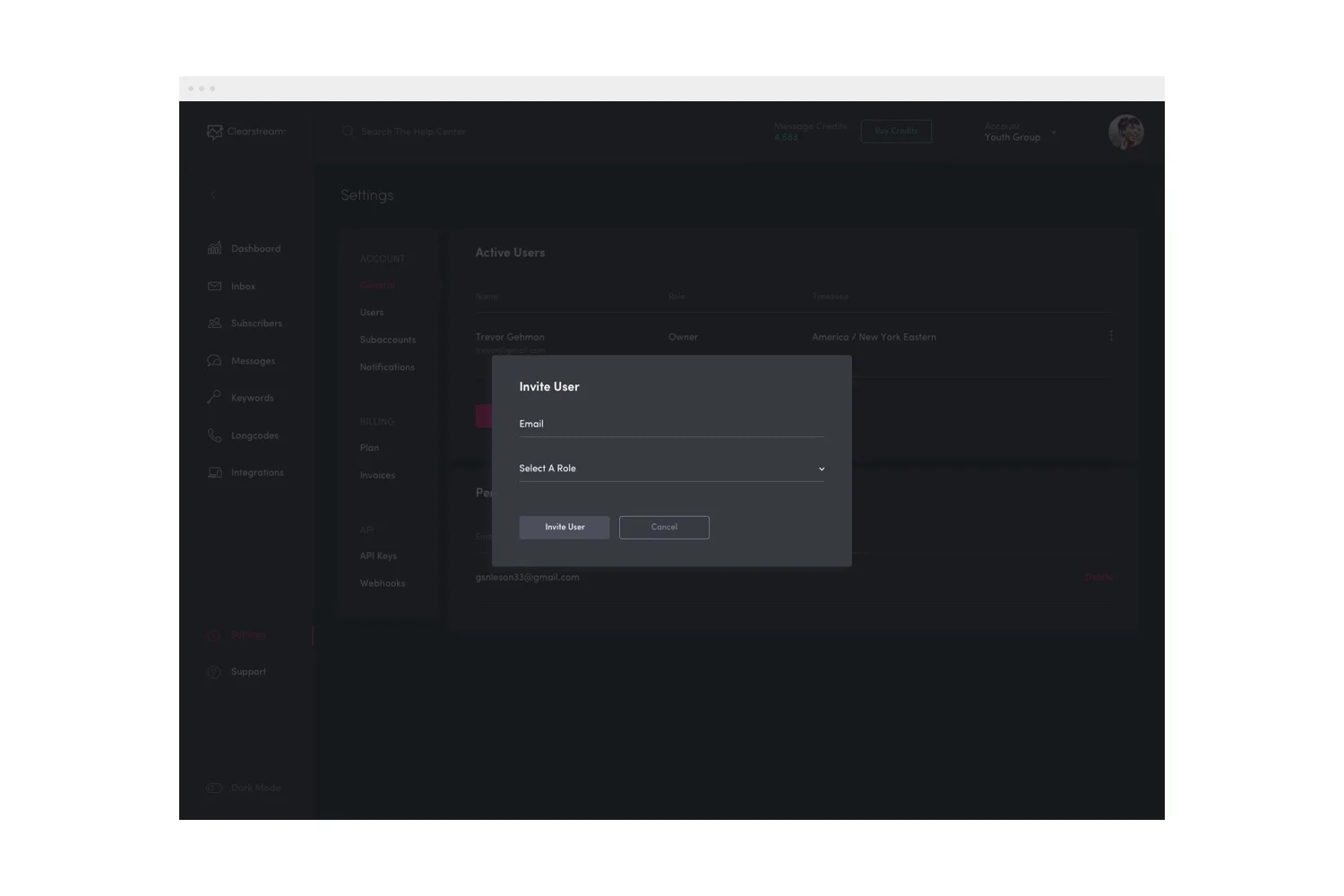Click America / New York Eastern timezone
This screenshot has width=1344, height=896.
pos(874,337)
